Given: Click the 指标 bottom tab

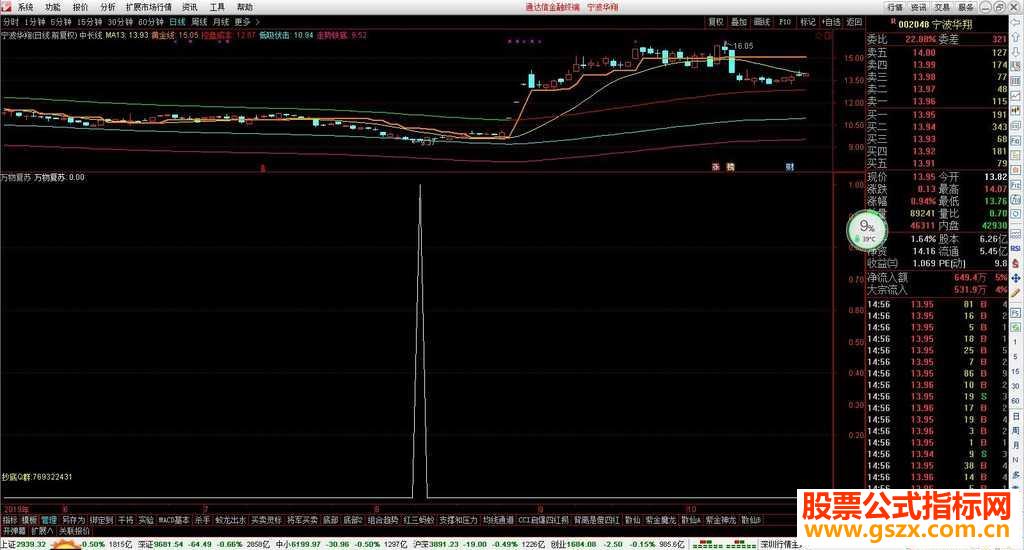Looking at the screenshot, I should pos(10,521).
